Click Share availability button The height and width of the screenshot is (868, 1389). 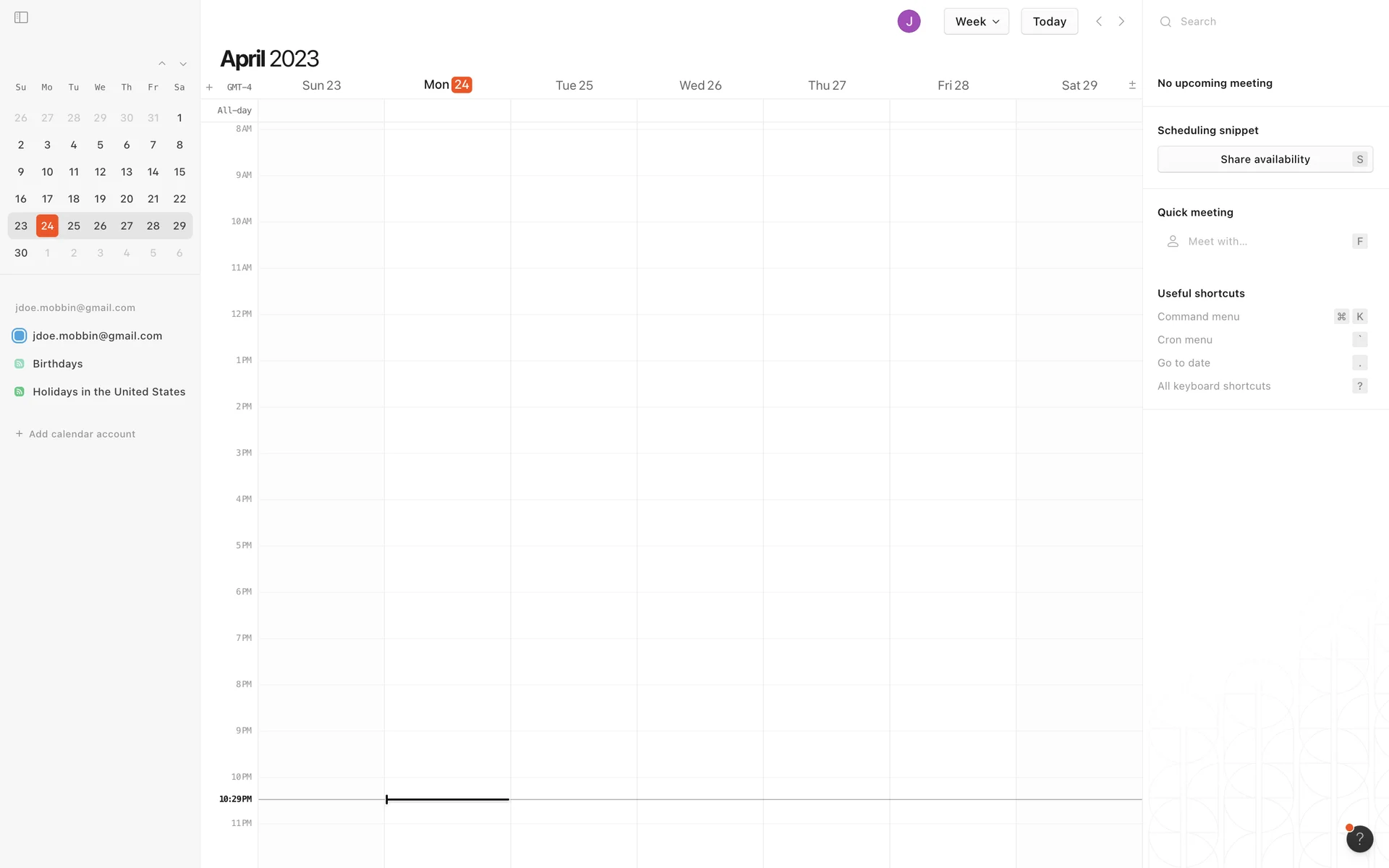[1265, 159]
